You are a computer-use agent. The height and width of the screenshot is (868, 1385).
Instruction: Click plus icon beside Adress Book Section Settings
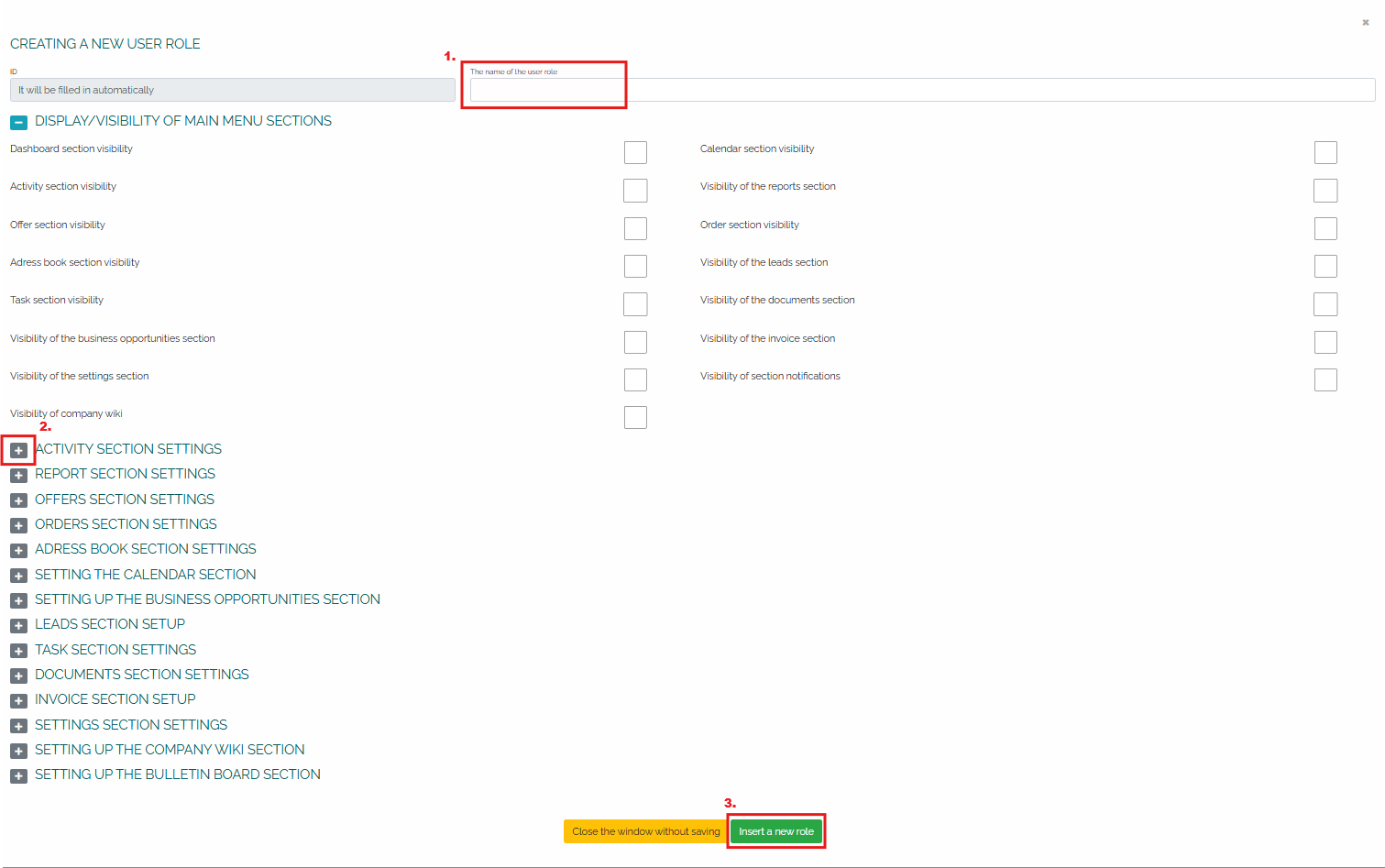pyautogui.click(x=18, y=550)
